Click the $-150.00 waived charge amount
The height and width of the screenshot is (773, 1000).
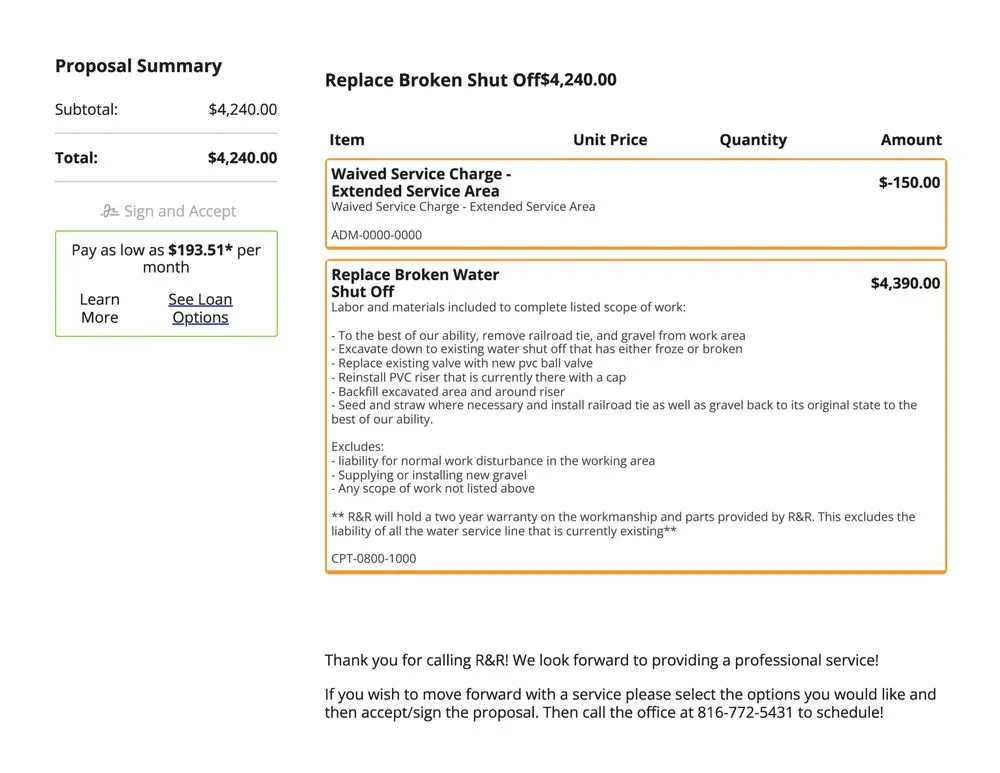point(909,182)
